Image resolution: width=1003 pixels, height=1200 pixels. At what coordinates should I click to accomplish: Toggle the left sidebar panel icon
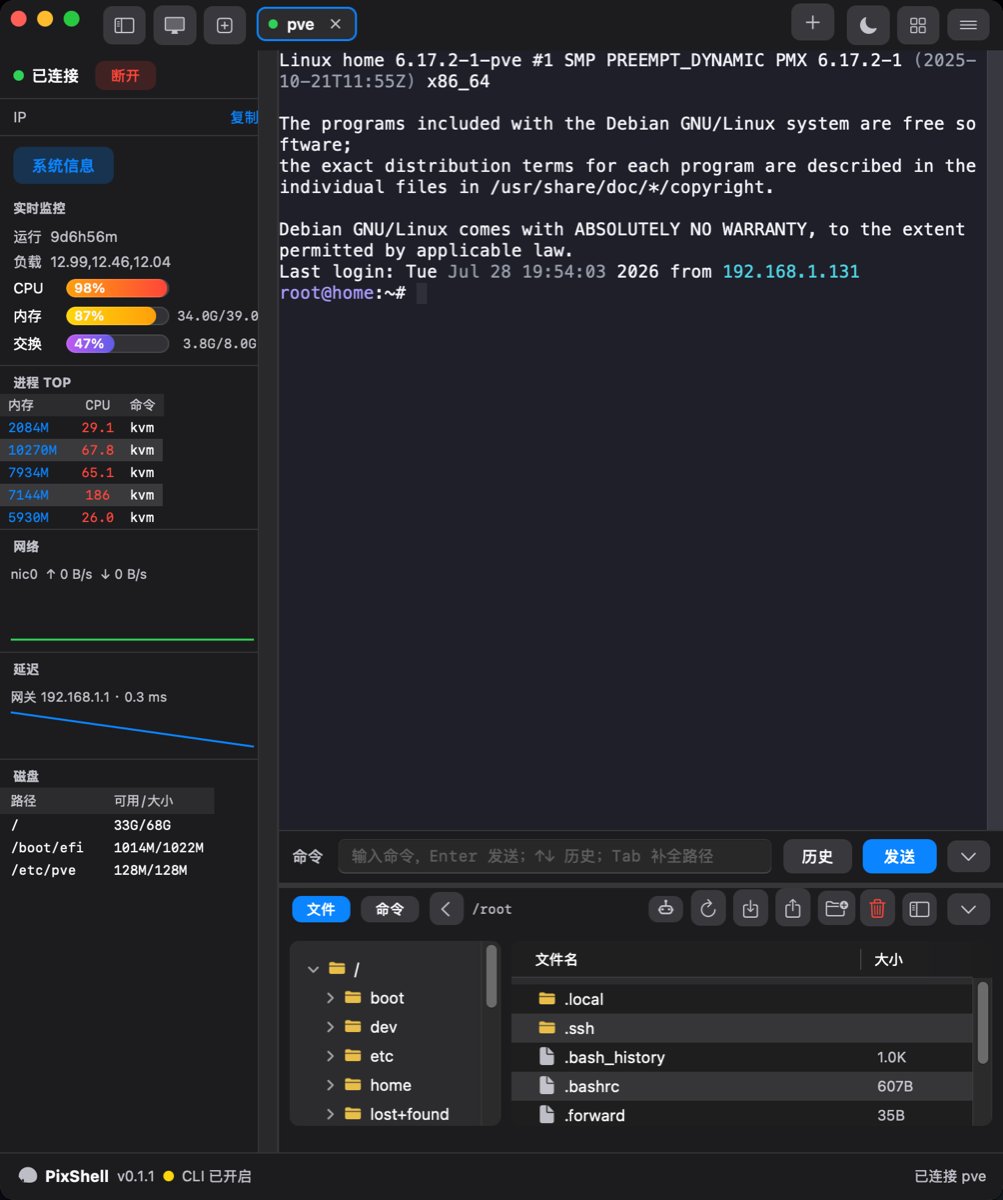click(x=124, y=25)
